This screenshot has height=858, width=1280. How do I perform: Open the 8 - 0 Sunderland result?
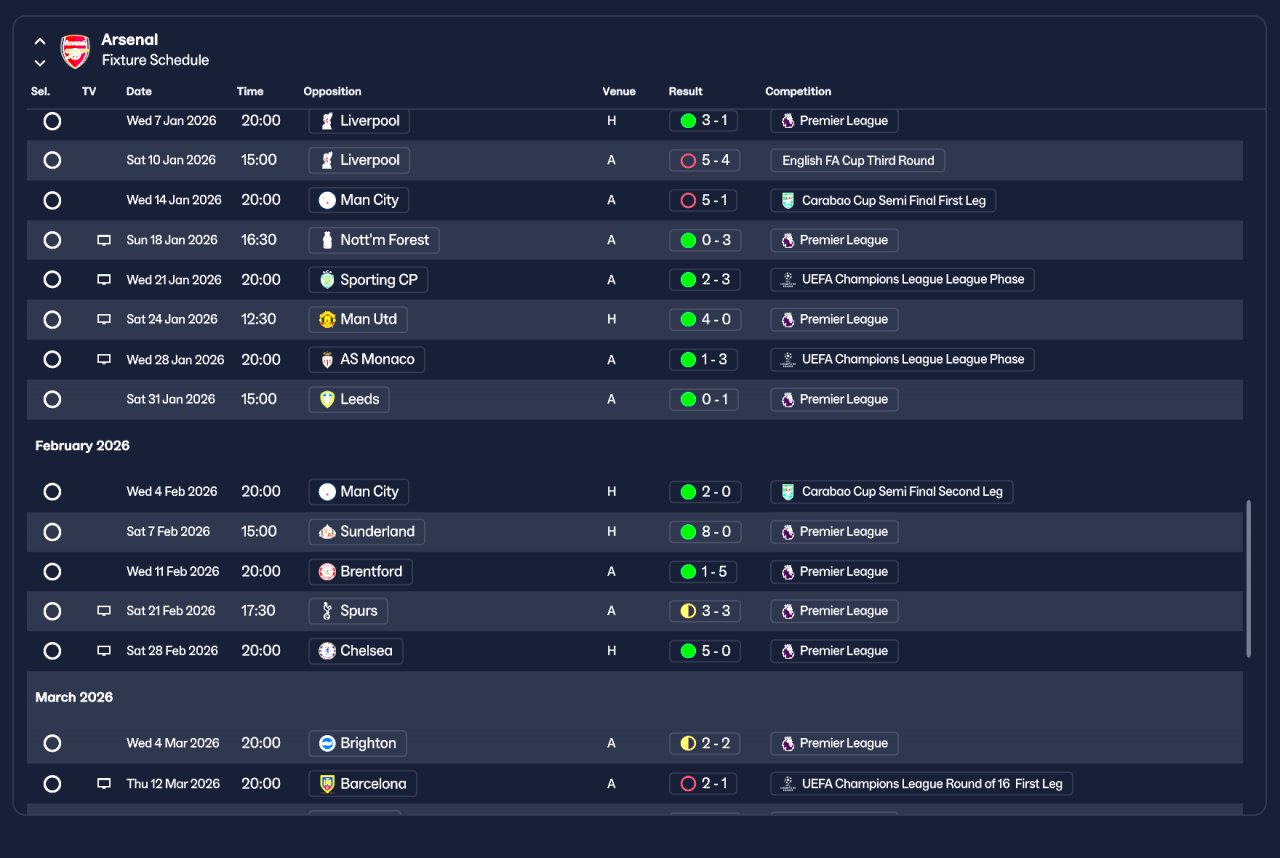[x=704, y=532]
